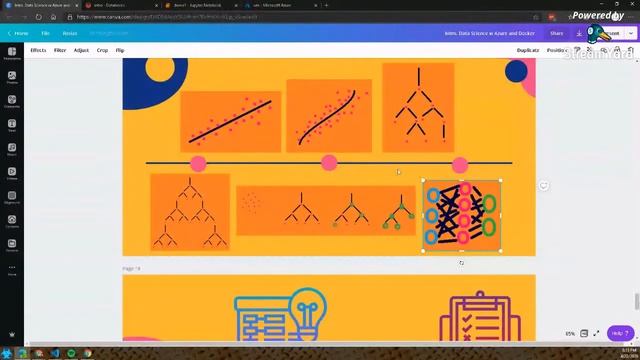Open Visual Studio Code from taskbar
The width and height of the screenshot is (640, 360).
coord(55,353)
